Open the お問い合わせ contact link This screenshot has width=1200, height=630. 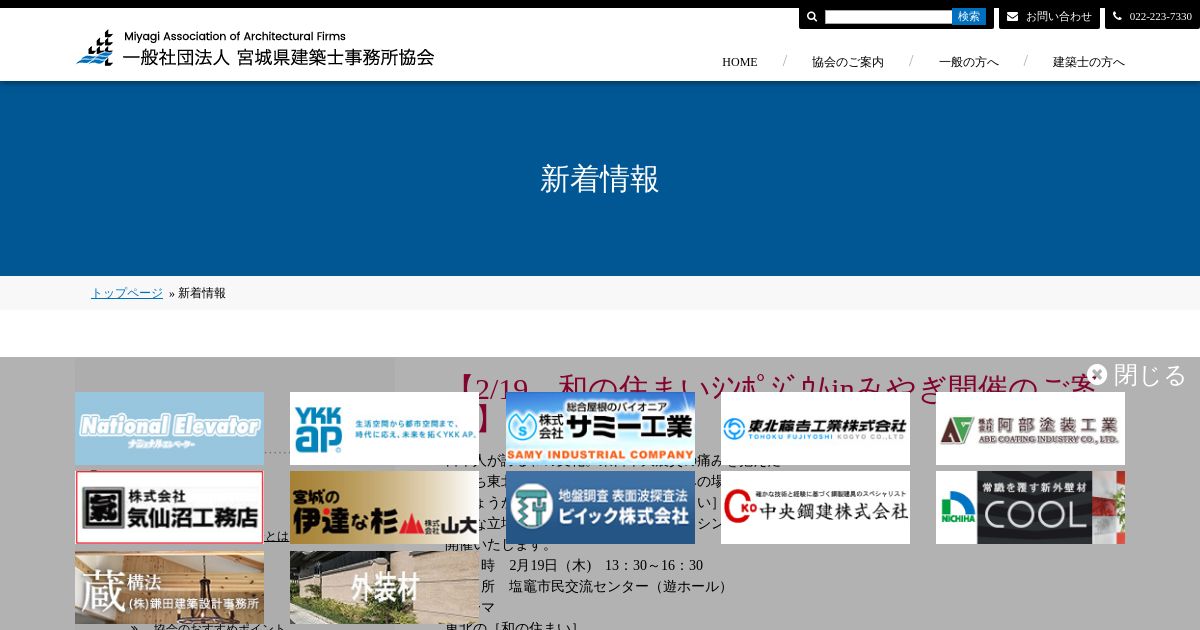click(x=1058, y=17)
